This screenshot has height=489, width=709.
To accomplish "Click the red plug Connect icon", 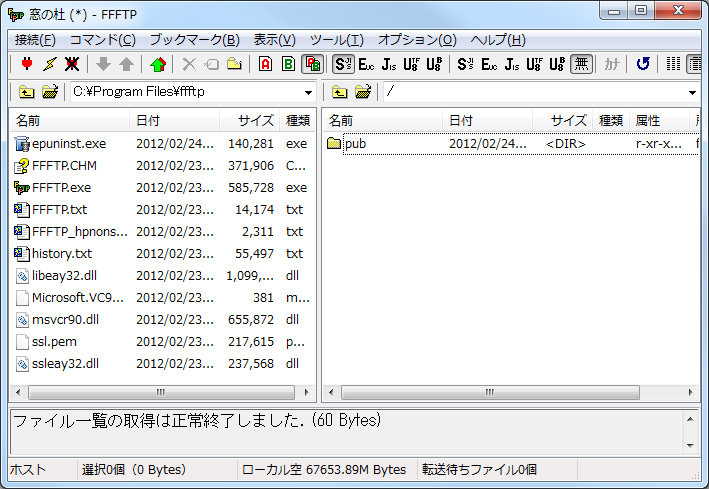I will [27, 64].
